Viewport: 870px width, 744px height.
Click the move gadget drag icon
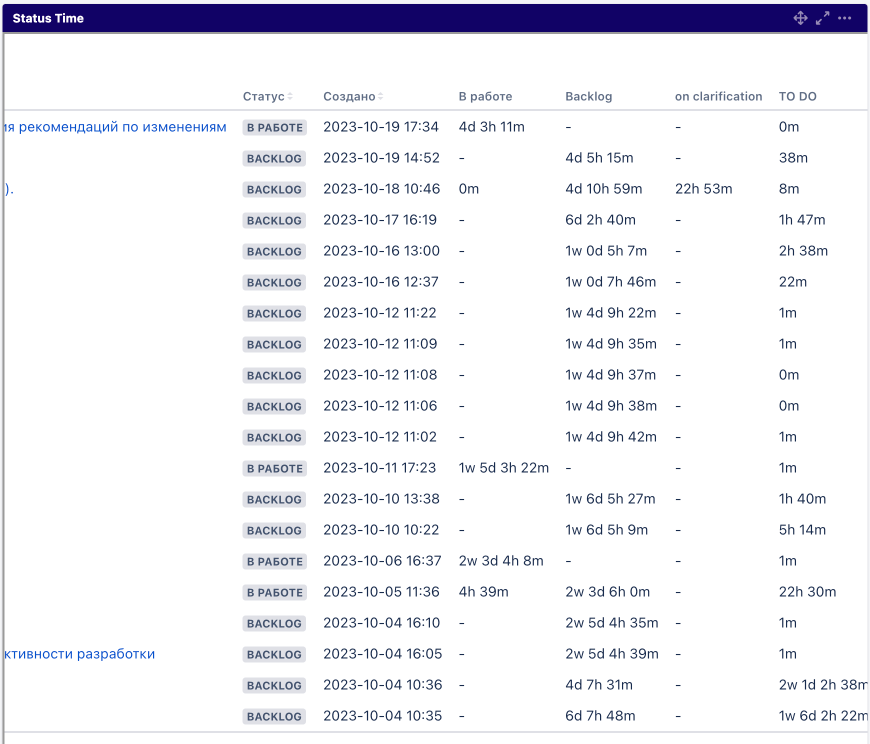800,18
